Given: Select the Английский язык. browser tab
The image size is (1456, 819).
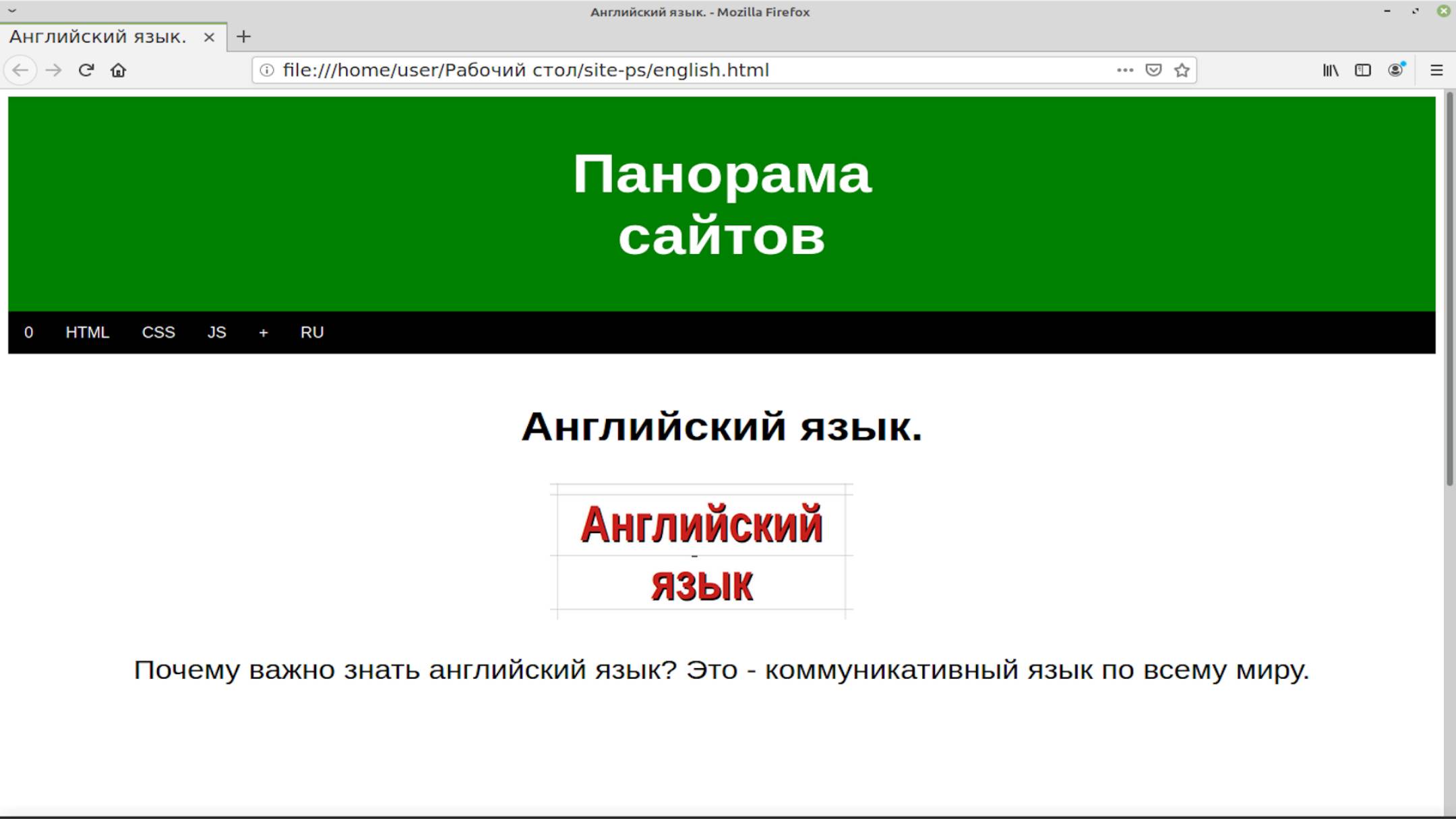Looking at the screenshot, I should [x=113, y=36].
